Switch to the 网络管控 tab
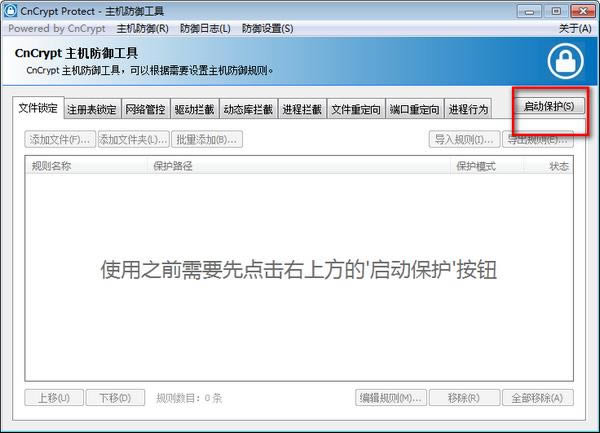The image size is (600, 433). pyautogui.click(x=145, y=109)
